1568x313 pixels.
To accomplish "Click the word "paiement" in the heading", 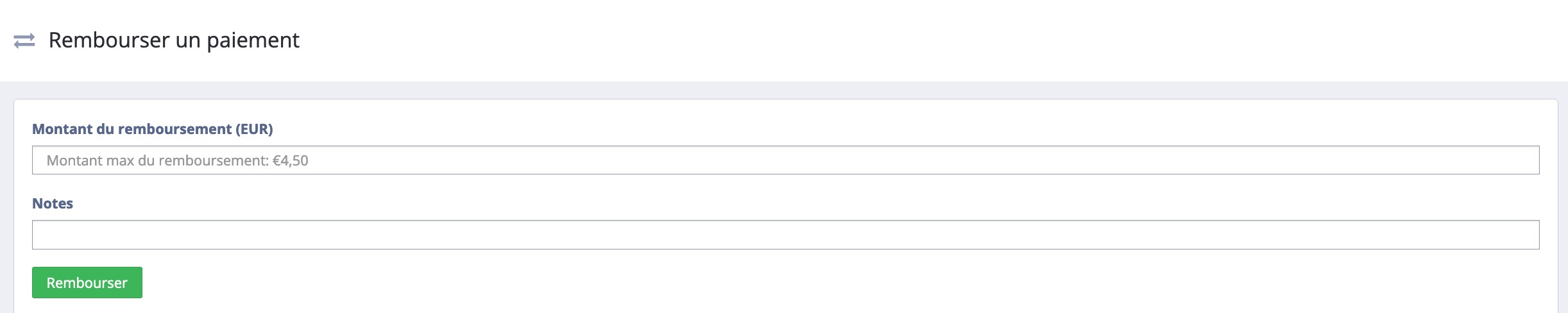I will [253, 41].
